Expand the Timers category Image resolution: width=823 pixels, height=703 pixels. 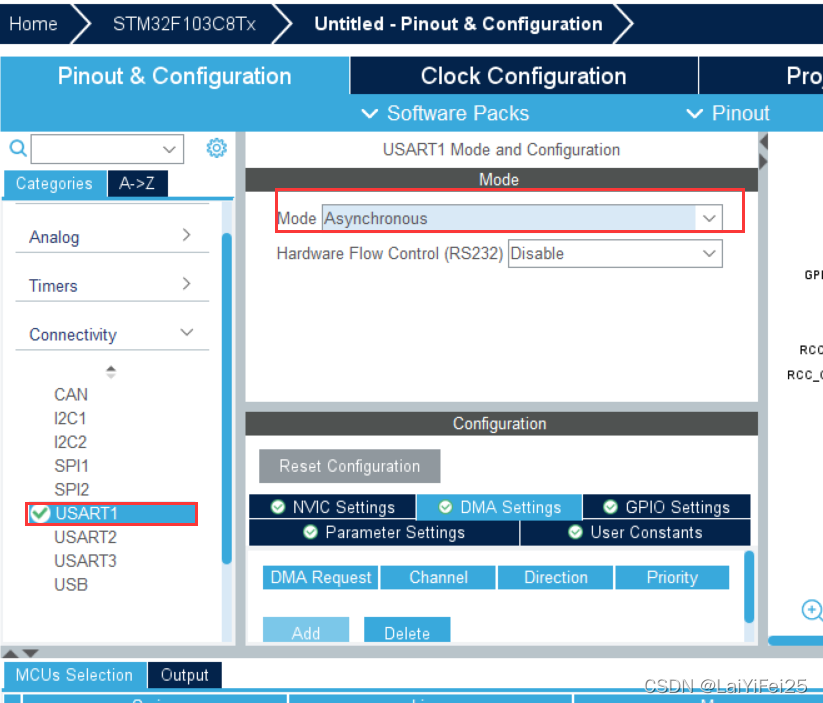pyautogui.click(x=112, y=286)
